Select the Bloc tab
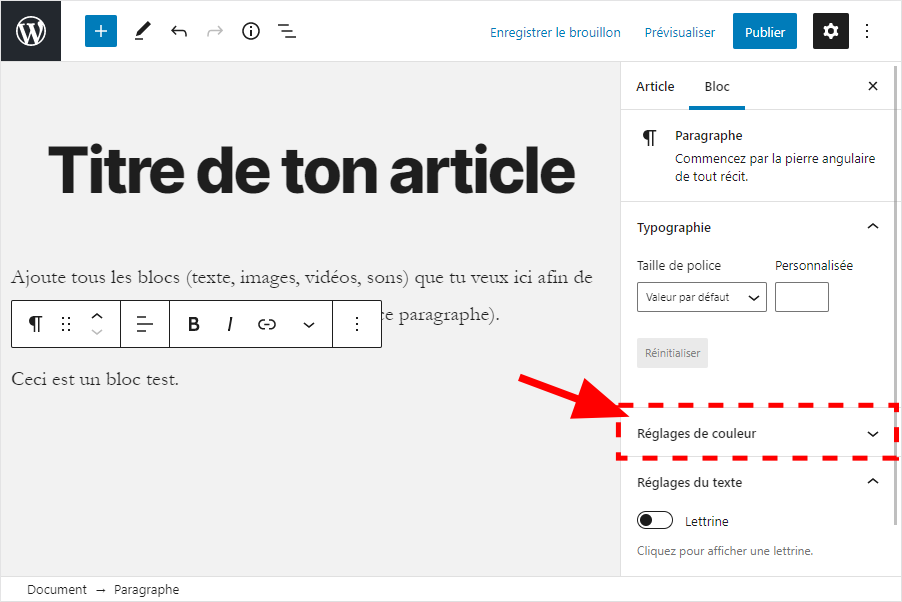902x602 pixels. 717,87
